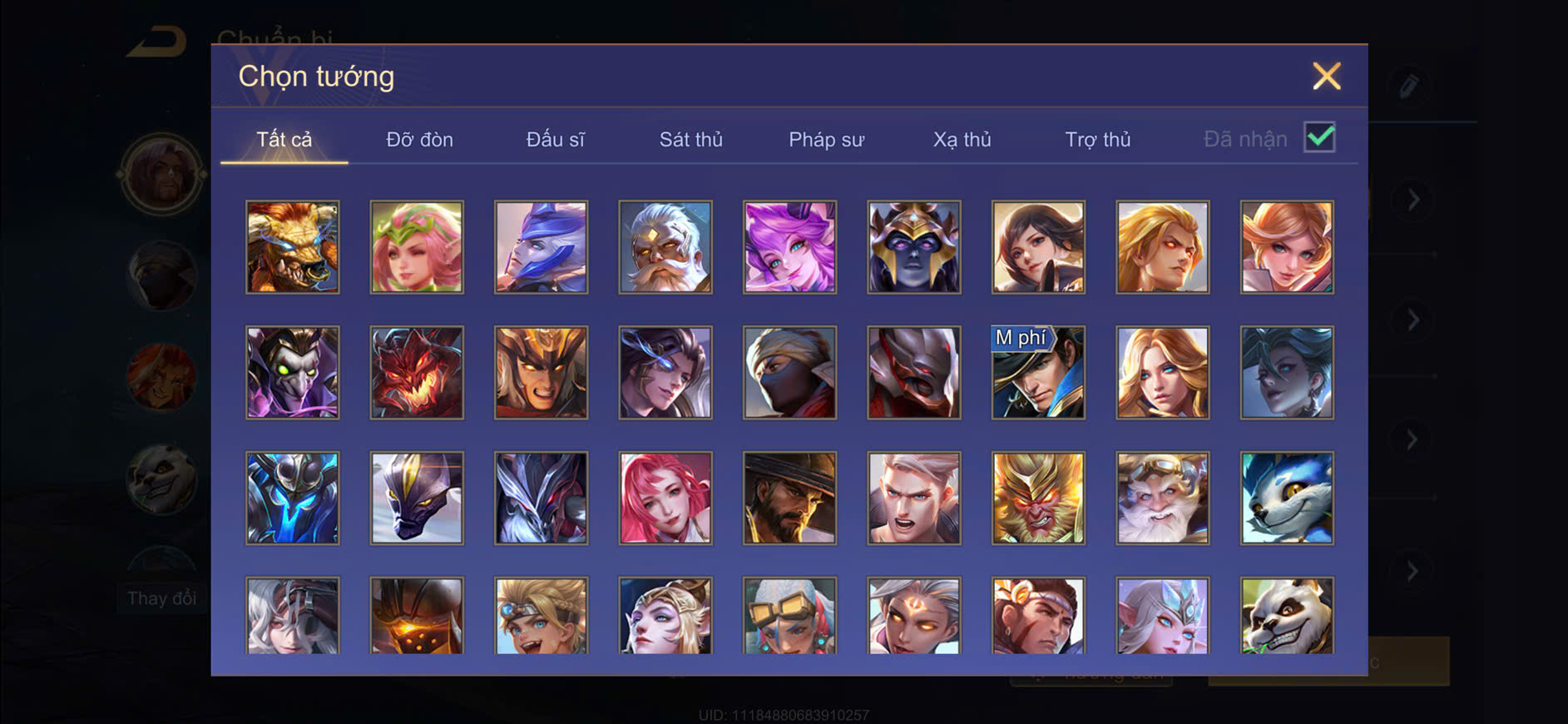Open the 'Sát thủ' tab
The width and height of the screenshot is (1568, 724).
pos(690,139)
